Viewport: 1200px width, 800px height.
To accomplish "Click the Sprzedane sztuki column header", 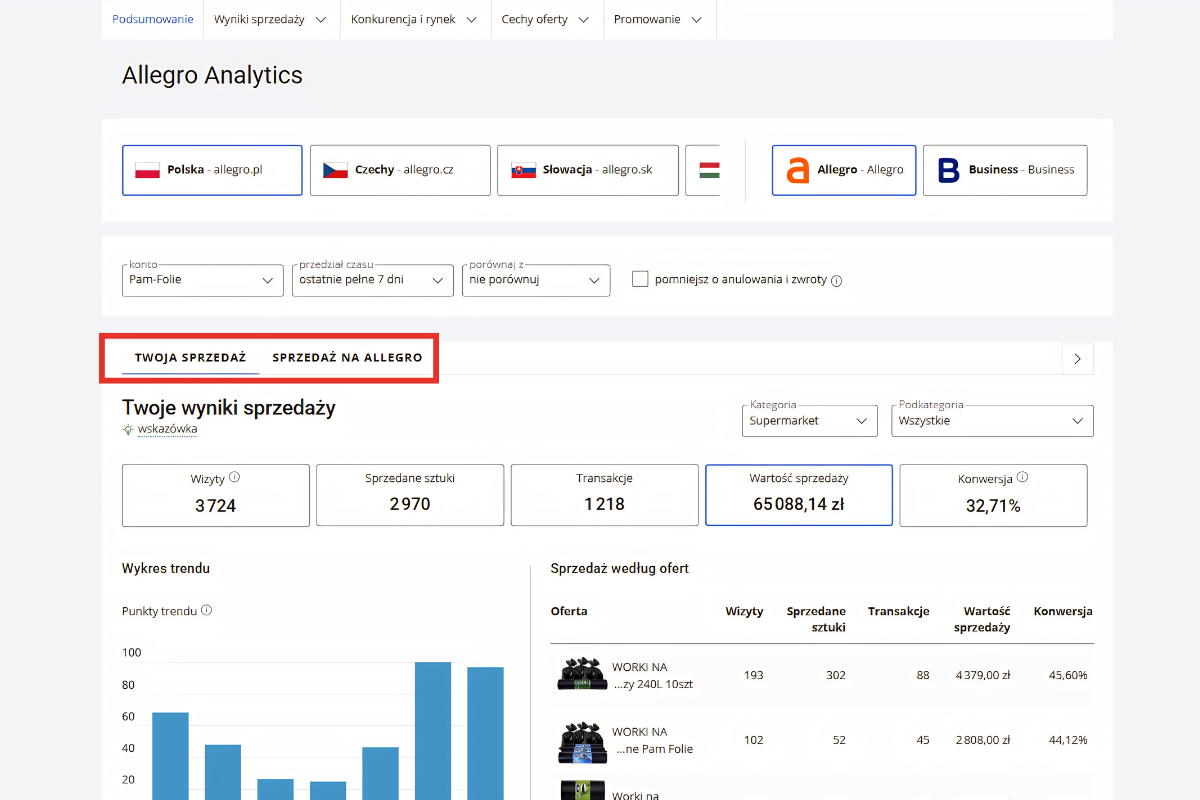I will (x=816, y=619).
